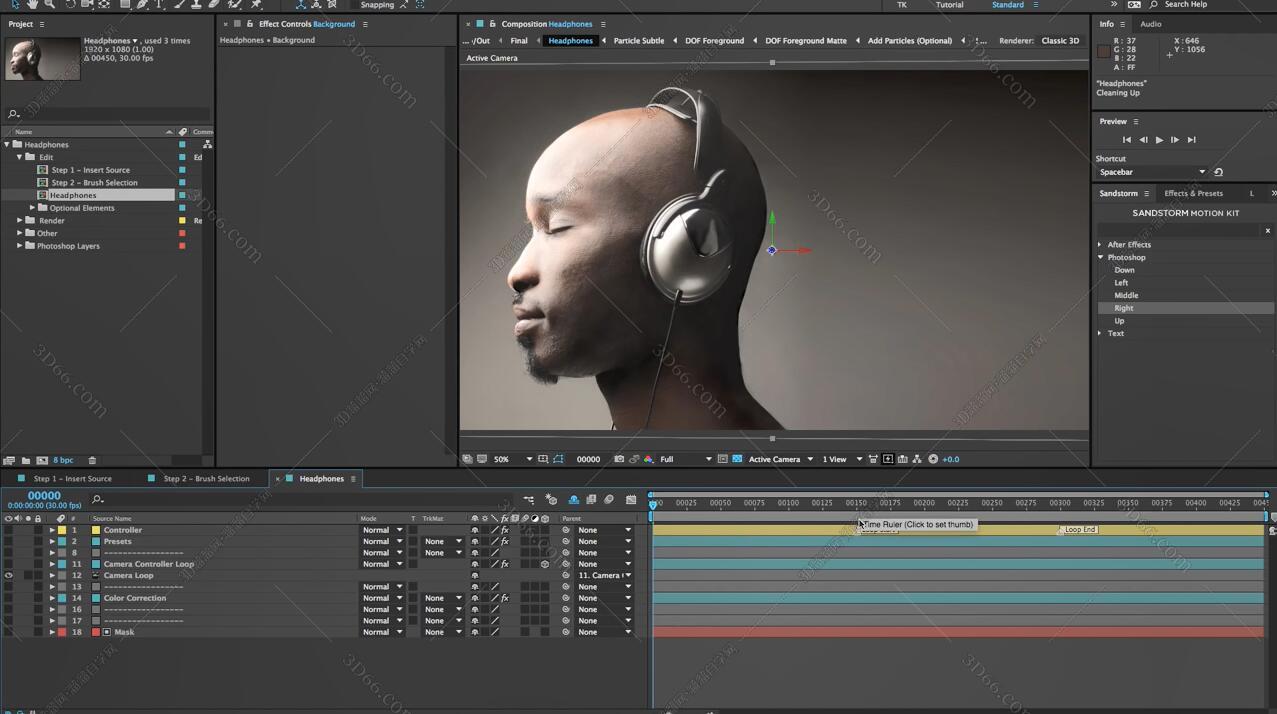Toggle transparency grid in the composition viewer

click(737, 459)
